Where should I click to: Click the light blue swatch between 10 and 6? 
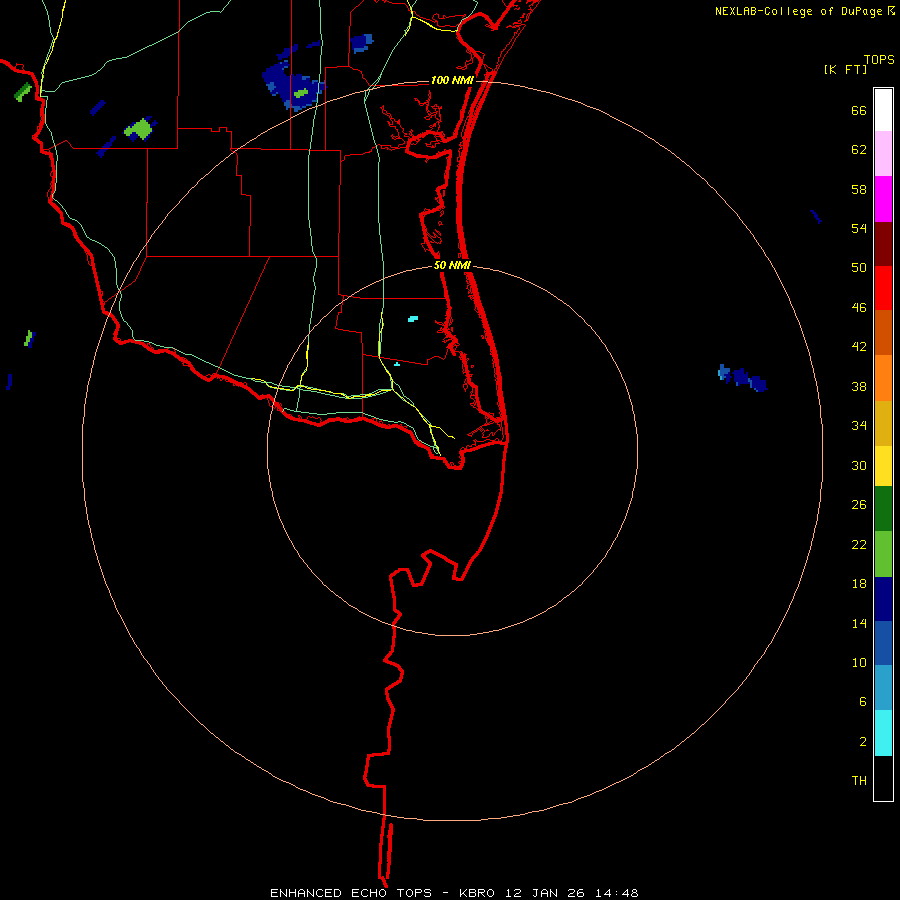pyautogui.click(x=883, y=688)
